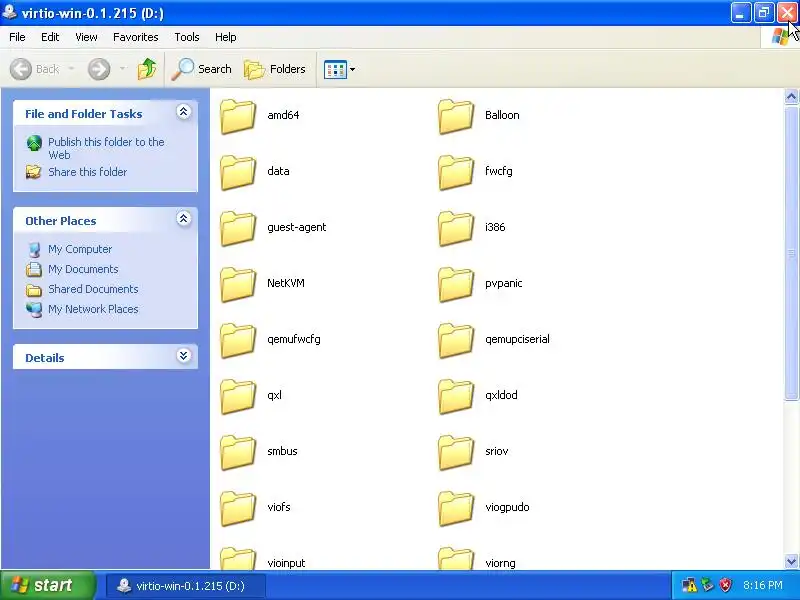Select the qemupciserial folder icon
The width and height of the screenshot is (800, 600).
[x=456, y=340]
